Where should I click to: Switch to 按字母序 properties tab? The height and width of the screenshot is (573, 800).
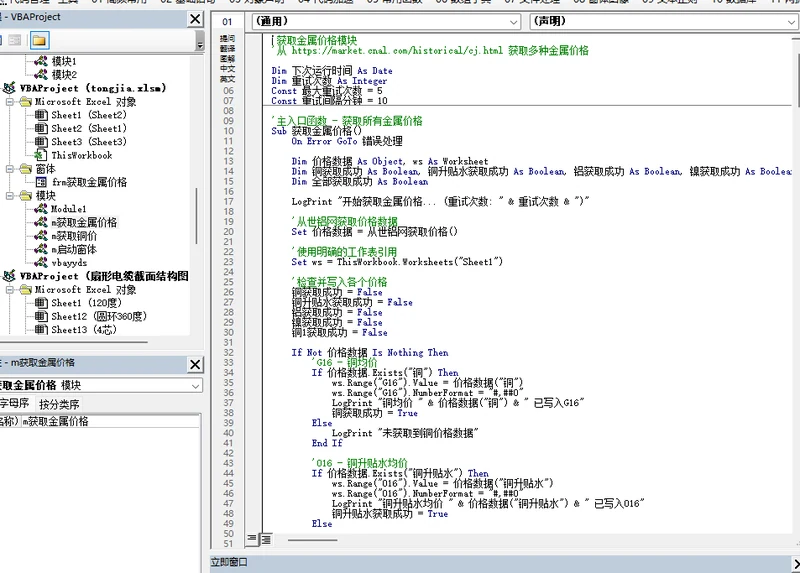tap(15, 404)
